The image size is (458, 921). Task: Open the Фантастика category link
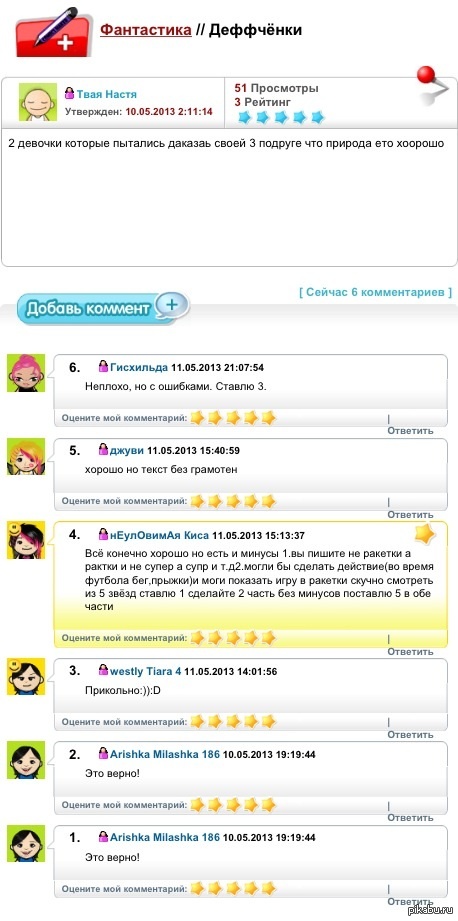146,29
